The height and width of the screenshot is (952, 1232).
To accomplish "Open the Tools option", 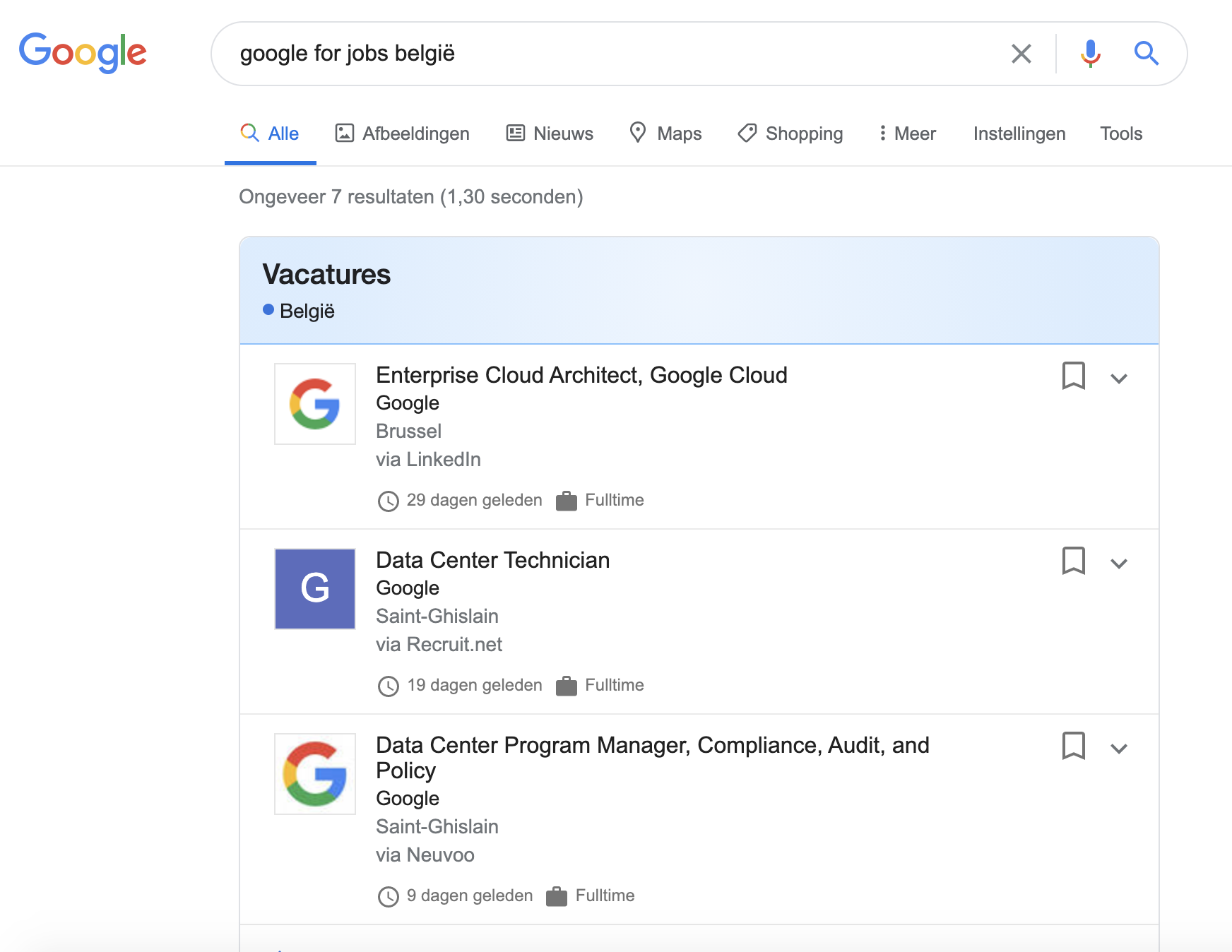I will pyautogui.click(x=1121, y=133).
